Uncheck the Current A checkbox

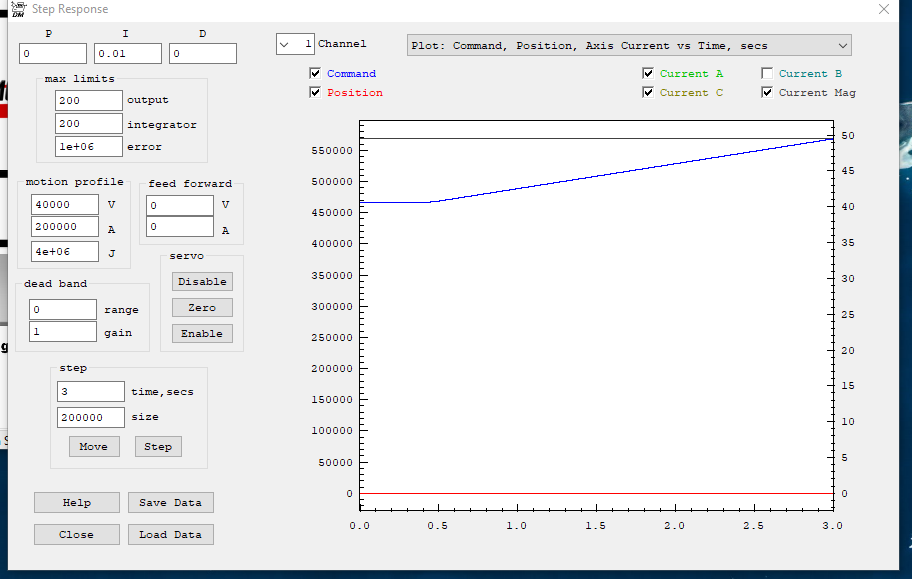(648, 74)
